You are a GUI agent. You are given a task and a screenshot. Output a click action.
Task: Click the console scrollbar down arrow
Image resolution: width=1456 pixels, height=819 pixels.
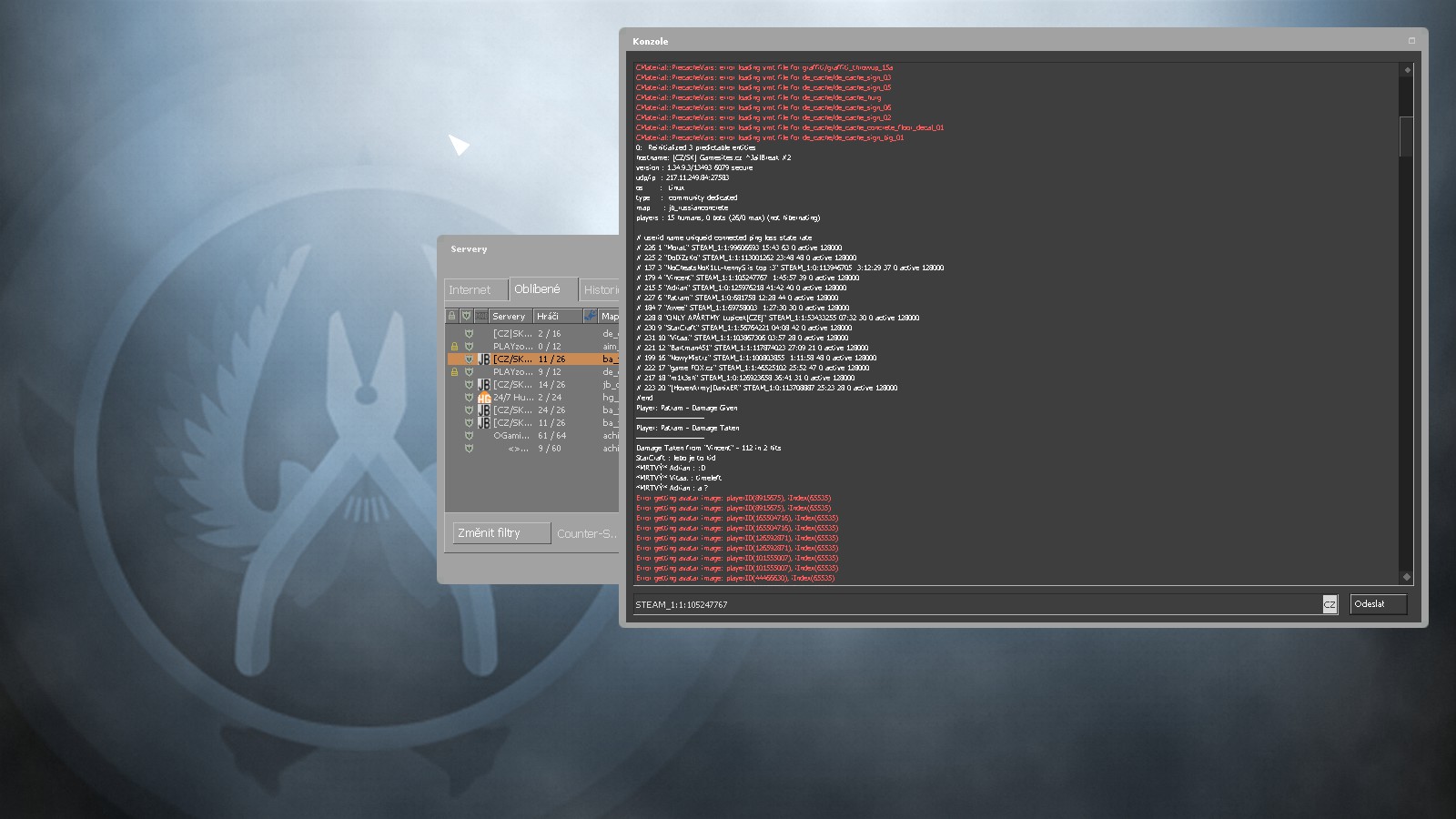coord(1407,576)
